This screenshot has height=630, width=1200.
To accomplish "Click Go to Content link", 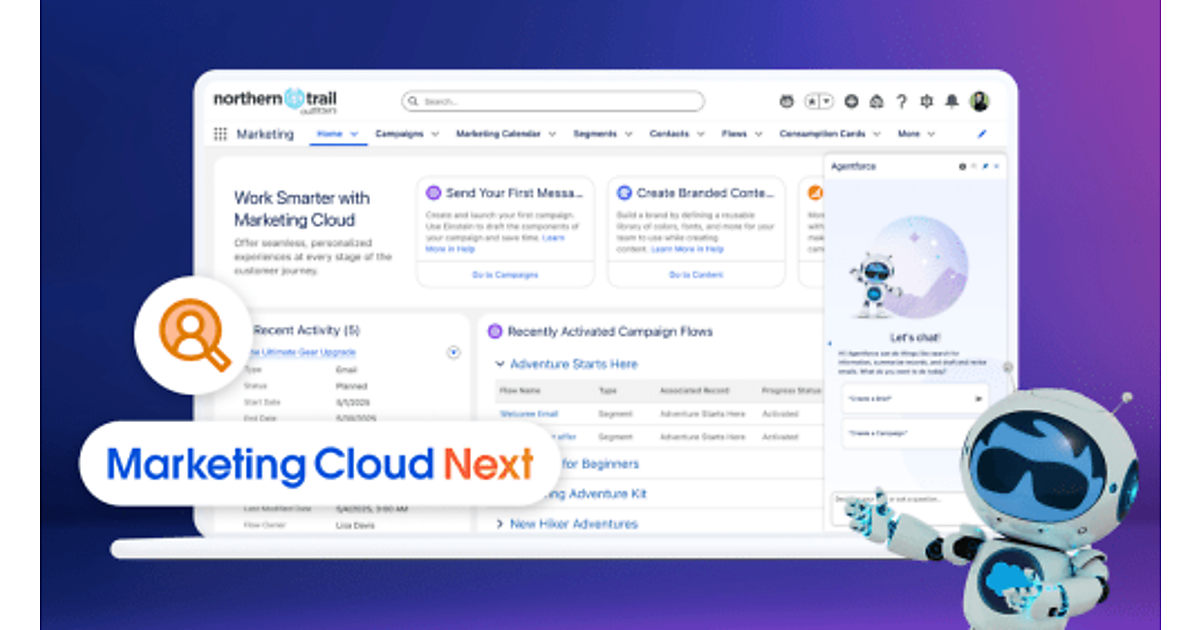I will point(696,274).
